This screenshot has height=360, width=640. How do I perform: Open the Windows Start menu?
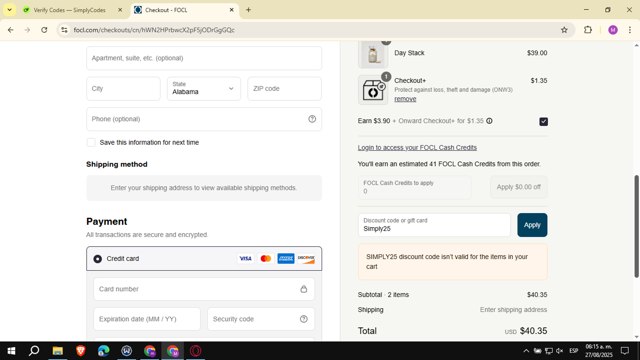11,351
